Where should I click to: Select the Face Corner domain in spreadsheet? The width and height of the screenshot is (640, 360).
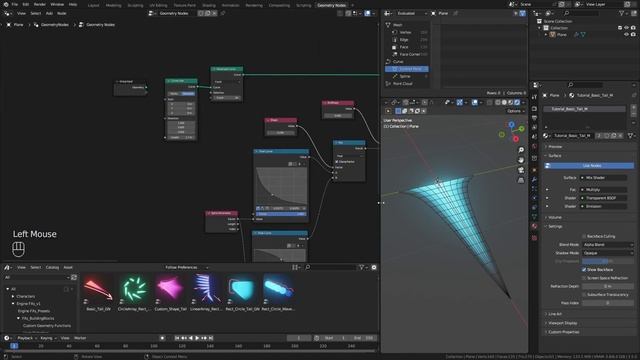[x=410, y=54]
